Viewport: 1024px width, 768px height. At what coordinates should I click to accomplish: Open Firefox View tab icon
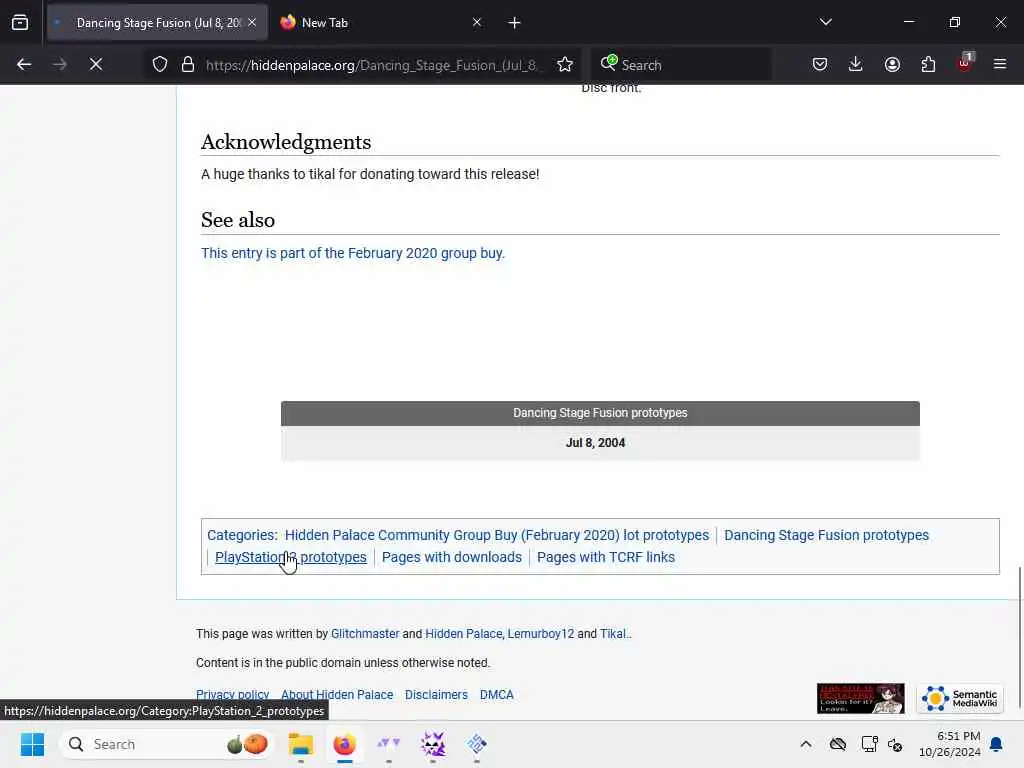click(20, 23)
